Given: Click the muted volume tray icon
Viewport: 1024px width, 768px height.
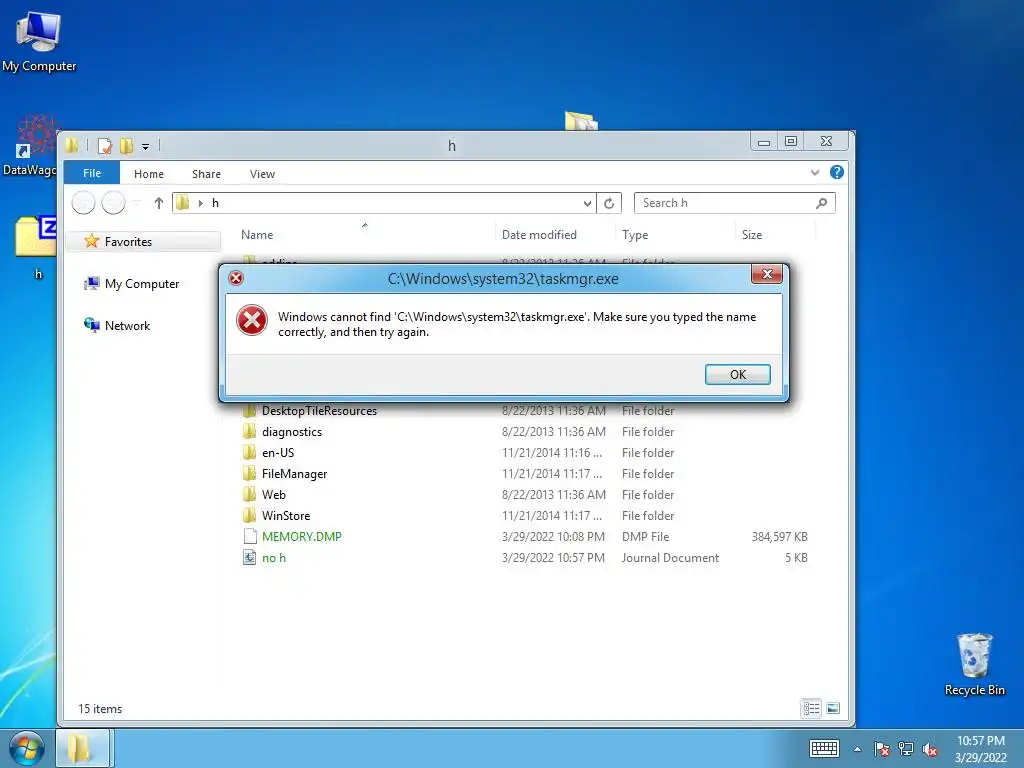Looking at the screenshot, I should [930, 749].
